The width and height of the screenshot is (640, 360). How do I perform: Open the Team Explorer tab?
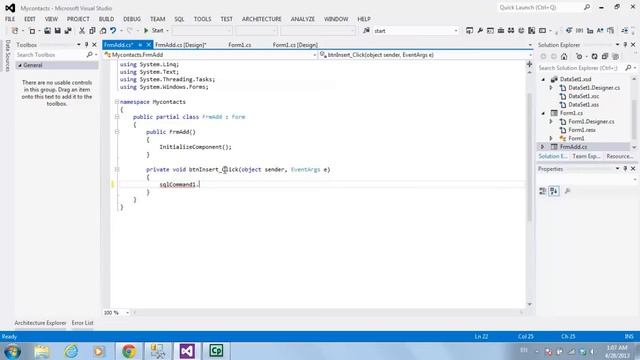[x=586, y=156]
